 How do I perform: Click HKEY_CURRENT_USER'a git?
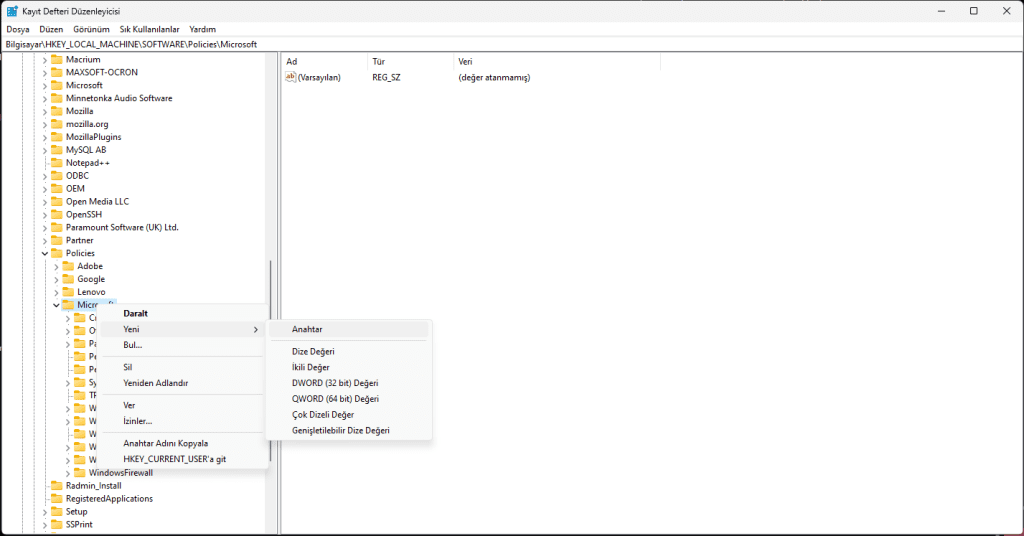[x=182, y=459]
